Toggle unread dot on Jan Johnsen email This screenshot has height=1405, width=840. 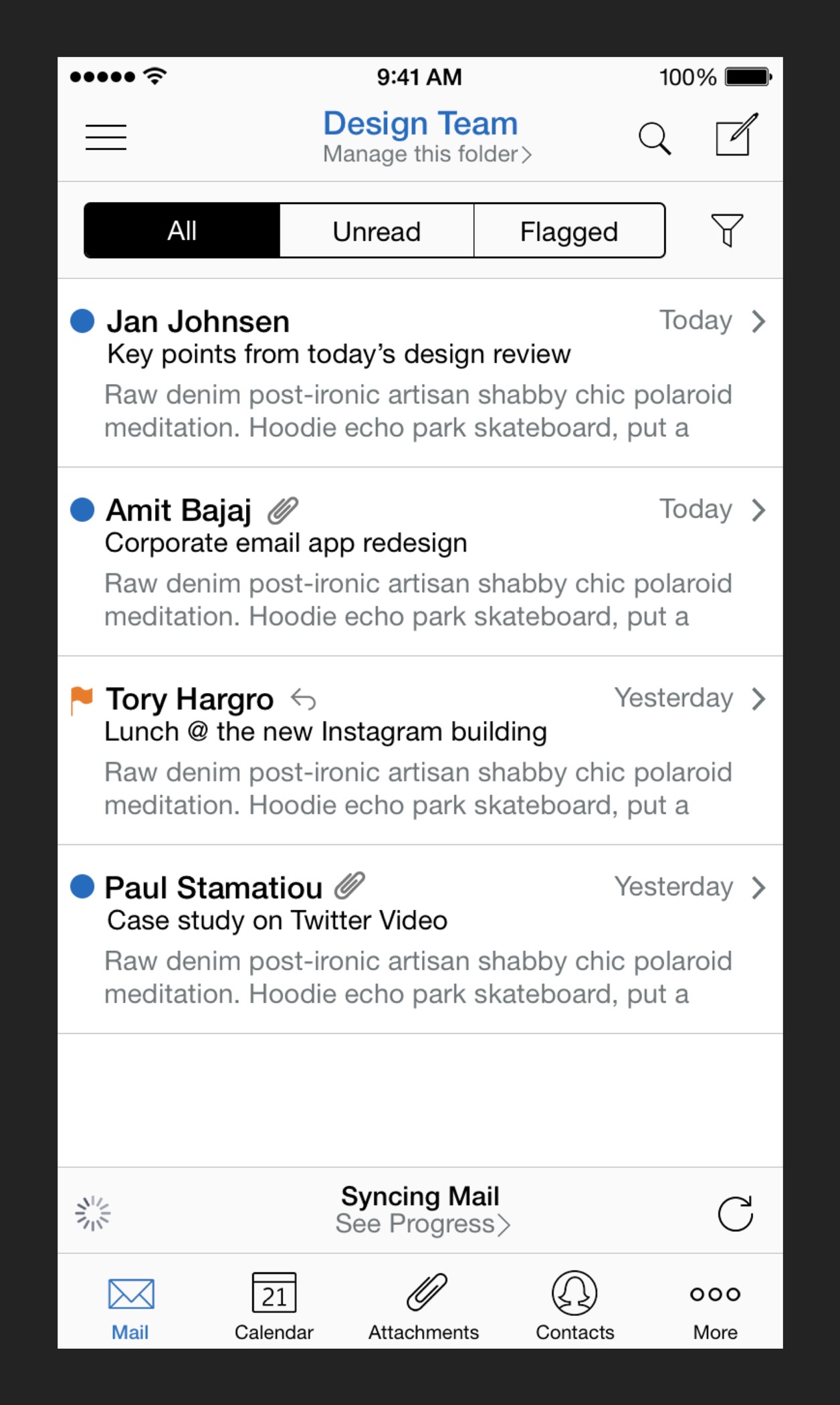coord(82,320)
